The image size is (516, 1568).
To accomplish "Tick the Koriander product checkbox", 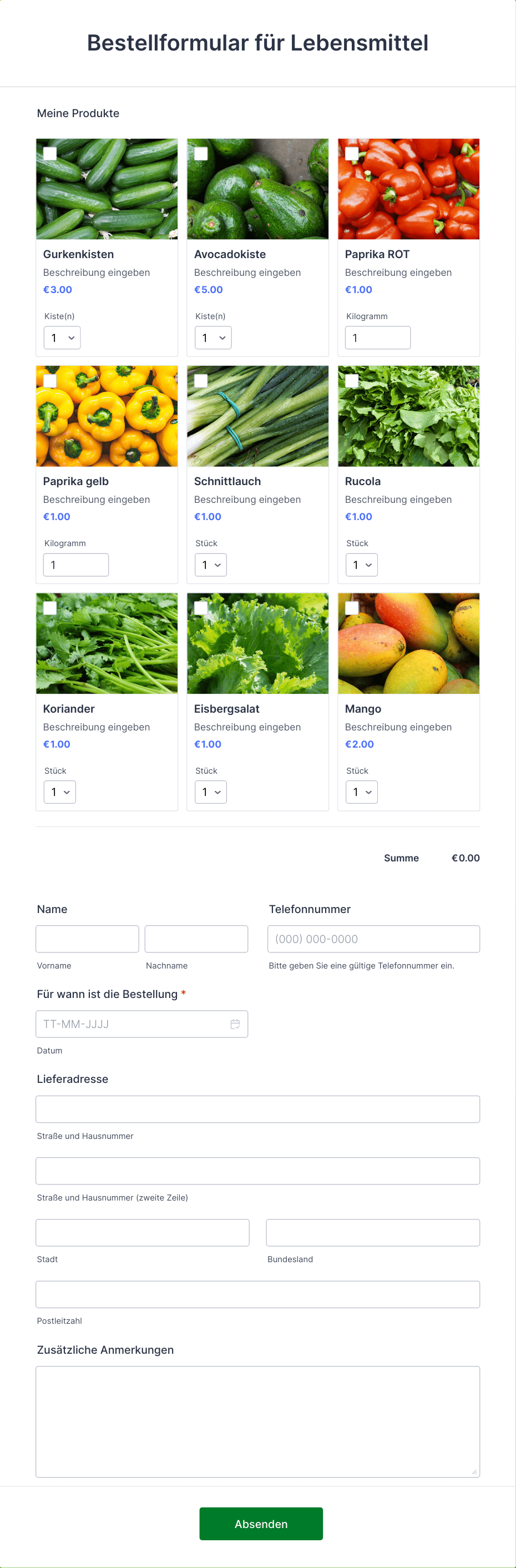I will pyautogui.click(x=50, y=608).
